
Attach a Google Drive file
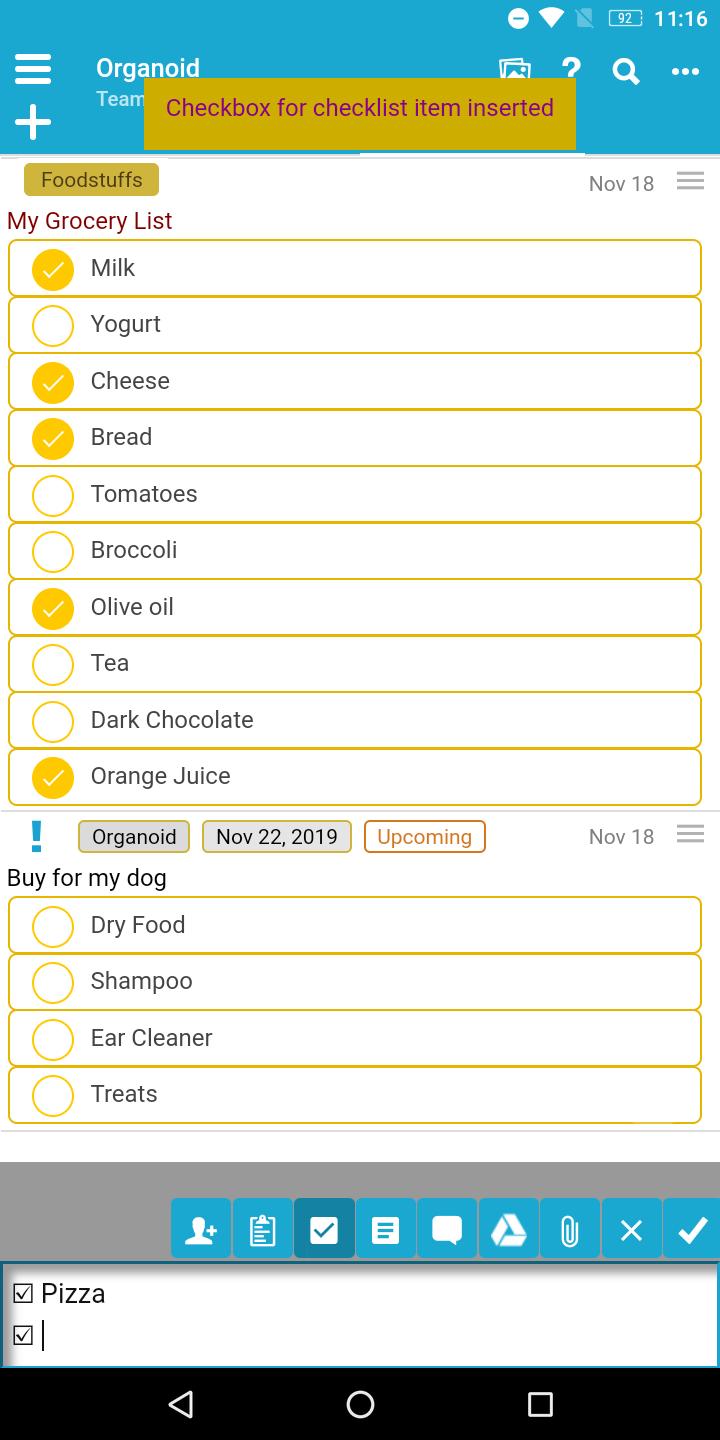pyautogui.click(x=508, y=1228)
